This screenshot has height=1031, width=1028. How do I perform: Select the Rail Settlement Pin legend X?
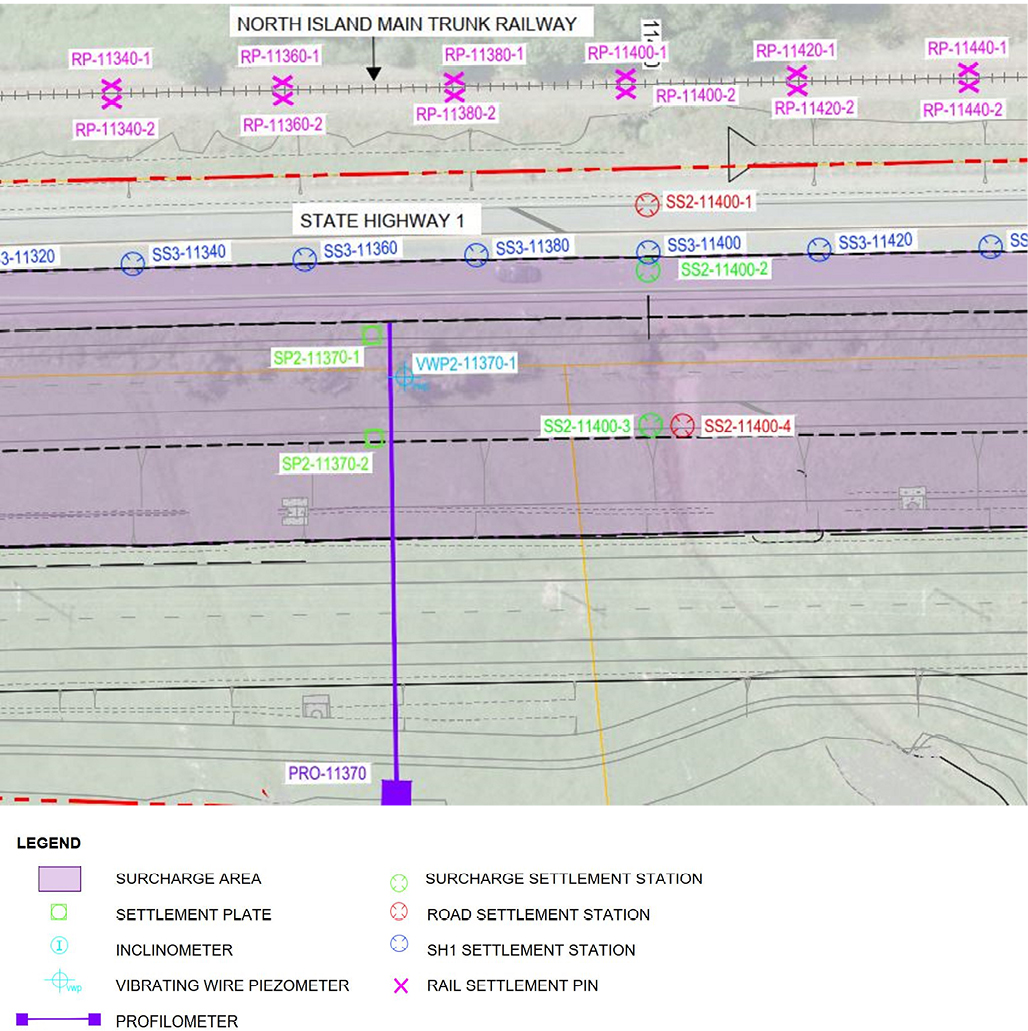pos(401,986)
